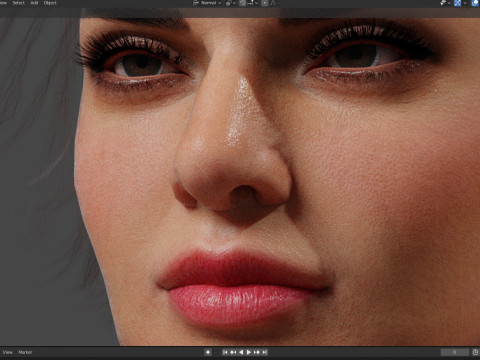
Task: Open the timeline Marker menu
Action: click(25, 352)
